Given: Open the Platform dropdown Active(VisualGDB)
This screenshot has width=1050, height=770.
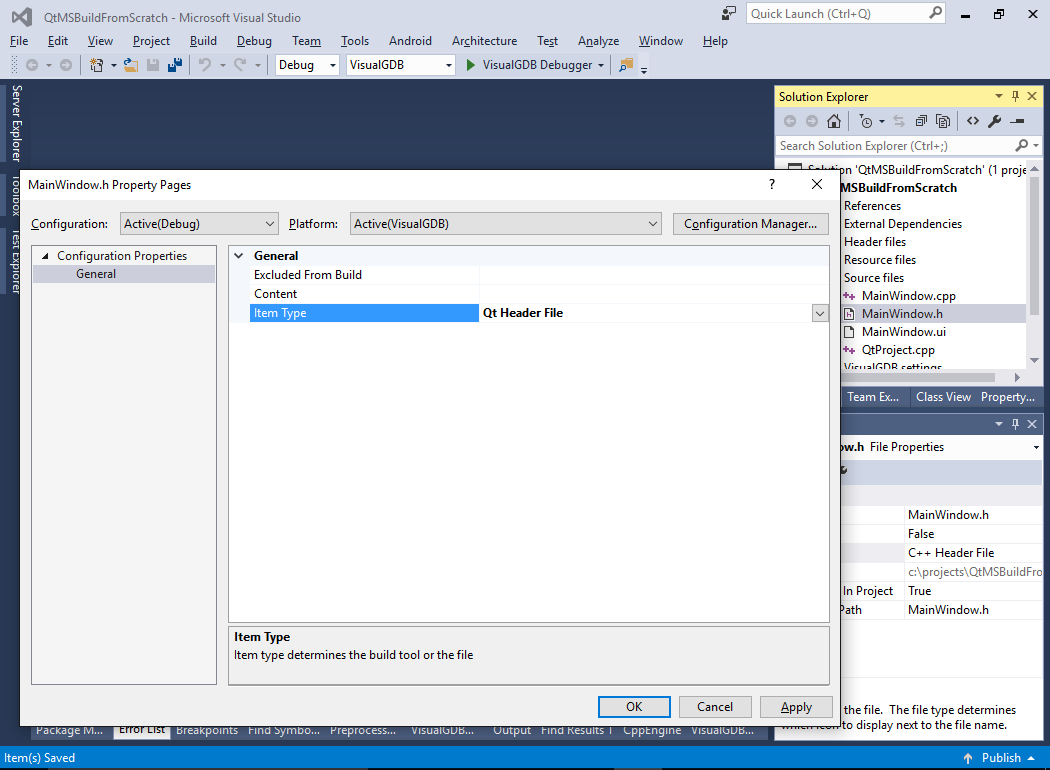Looking at the screenshot, I should (506, 224).
